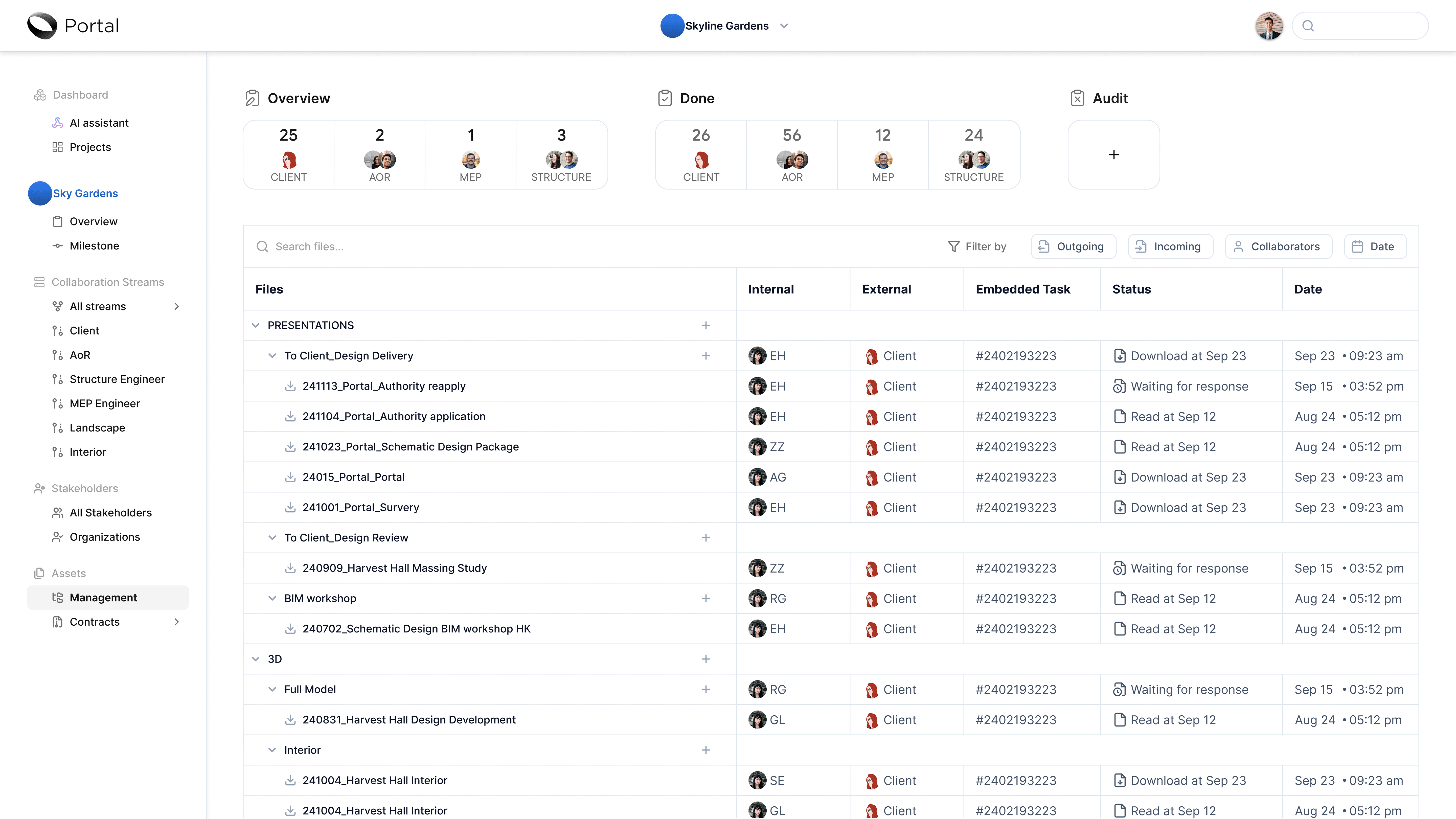The image size is (1456, 819).
Task: Open Done AOR card showing 56
Action: point(792,155)
